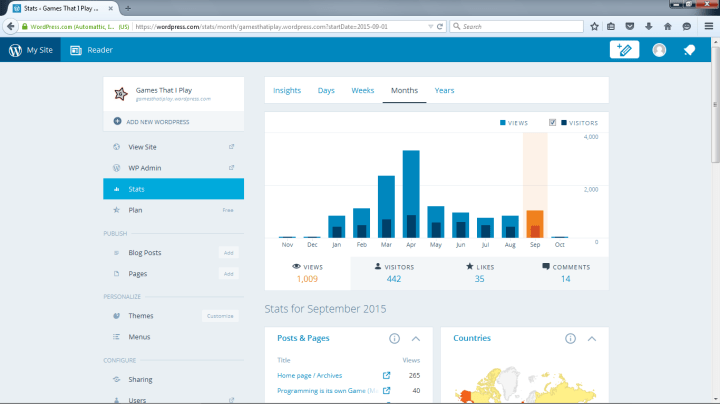Bookmark this page with the star icon
Screen dimensions: 720x404
594,27
